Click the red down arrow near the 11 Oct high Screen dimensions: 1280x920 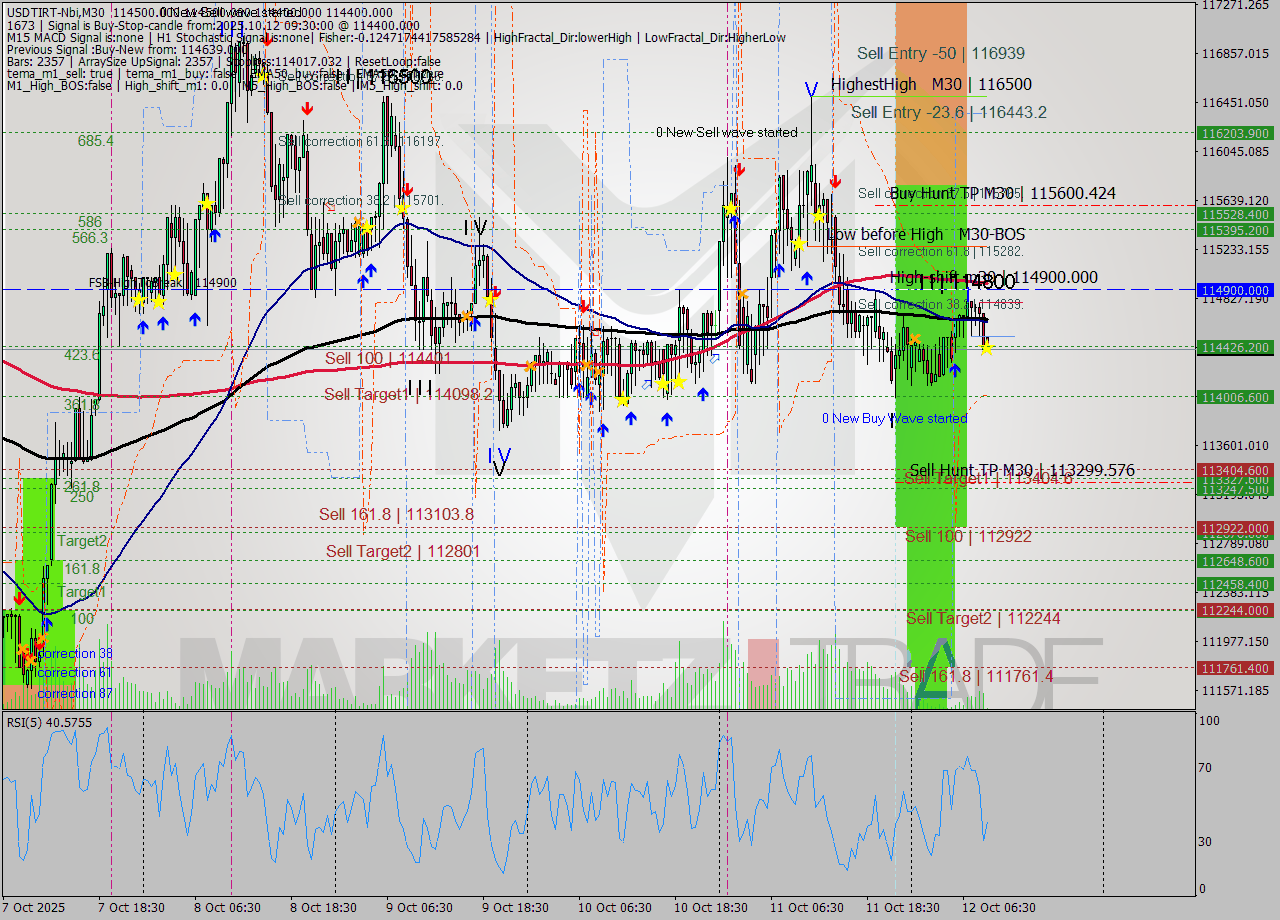point(835,183)
